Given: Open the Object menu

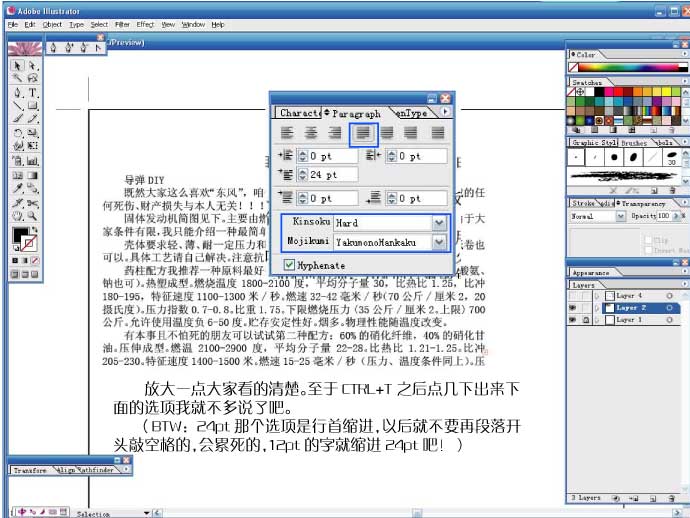Looking at the screenshot, I should coord(52,25).
